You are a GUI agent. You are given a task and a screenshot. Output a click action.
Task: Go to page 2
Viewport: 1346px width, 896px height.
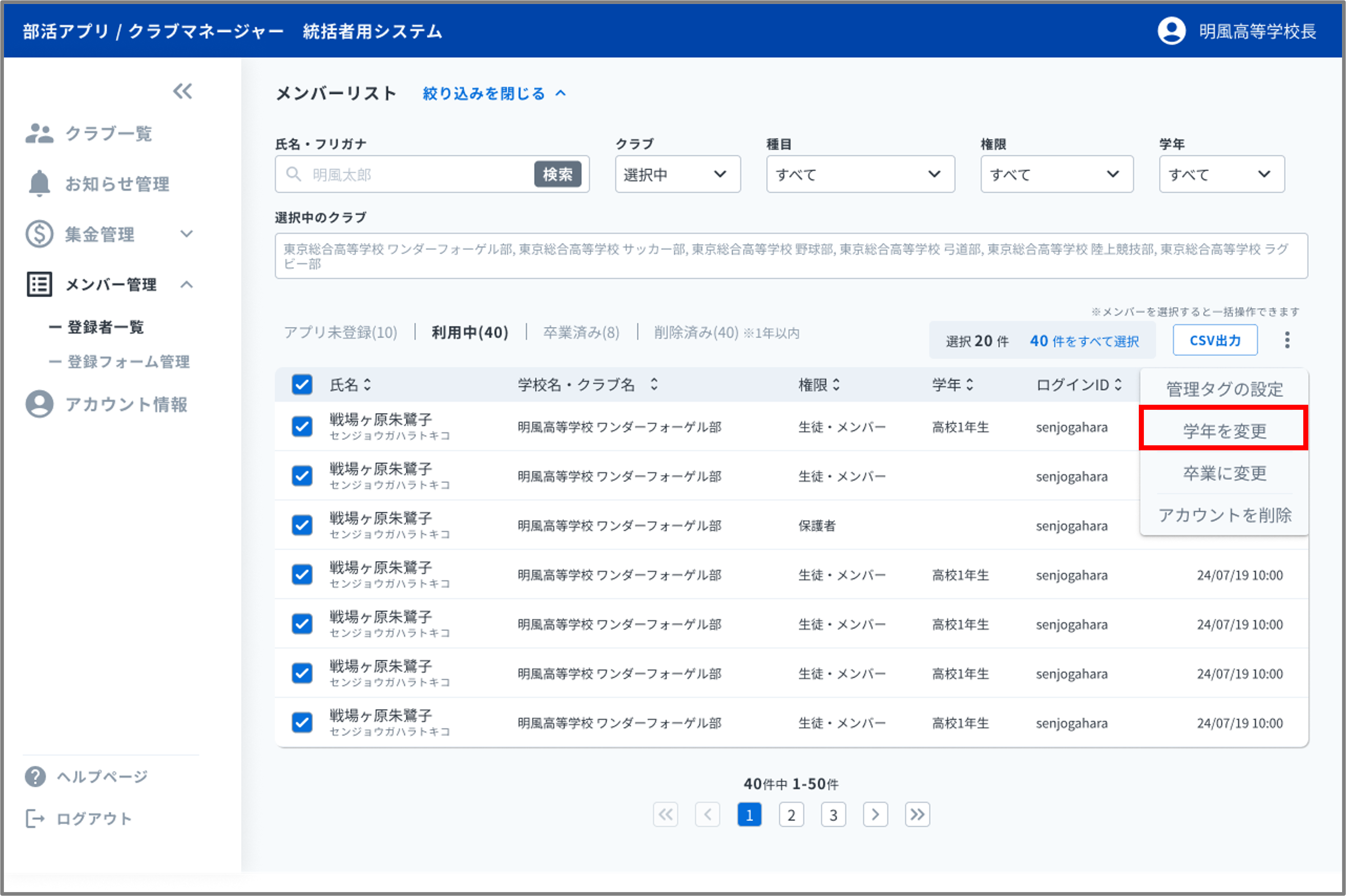791,814
